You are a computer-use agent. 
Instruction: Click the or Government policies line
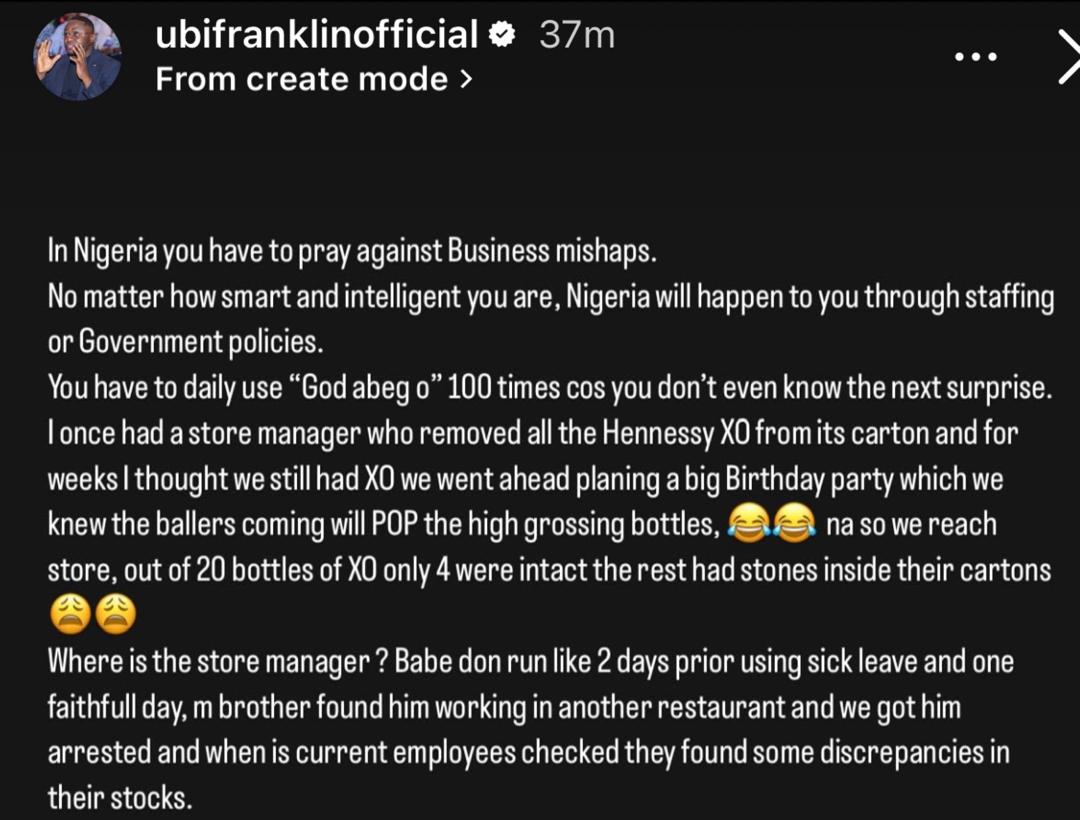185,342
